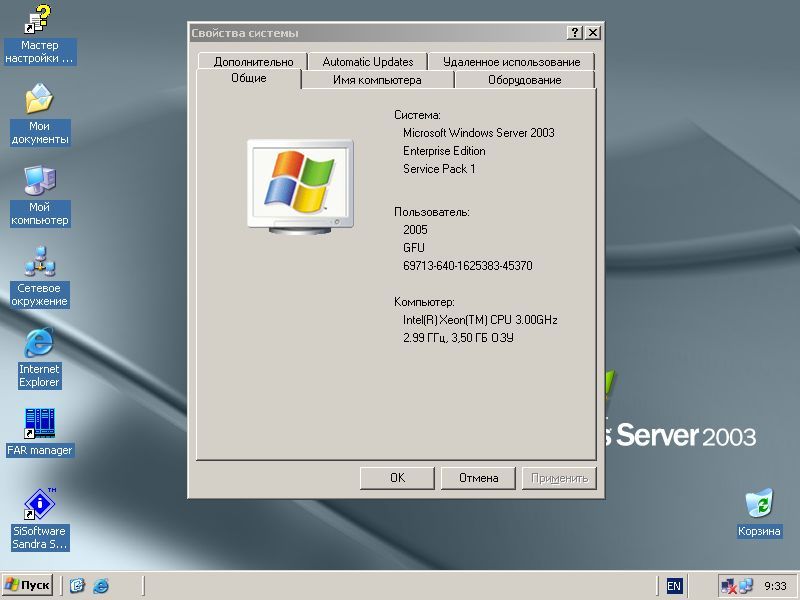Open the Automatic Updates tab

point(368,62)
